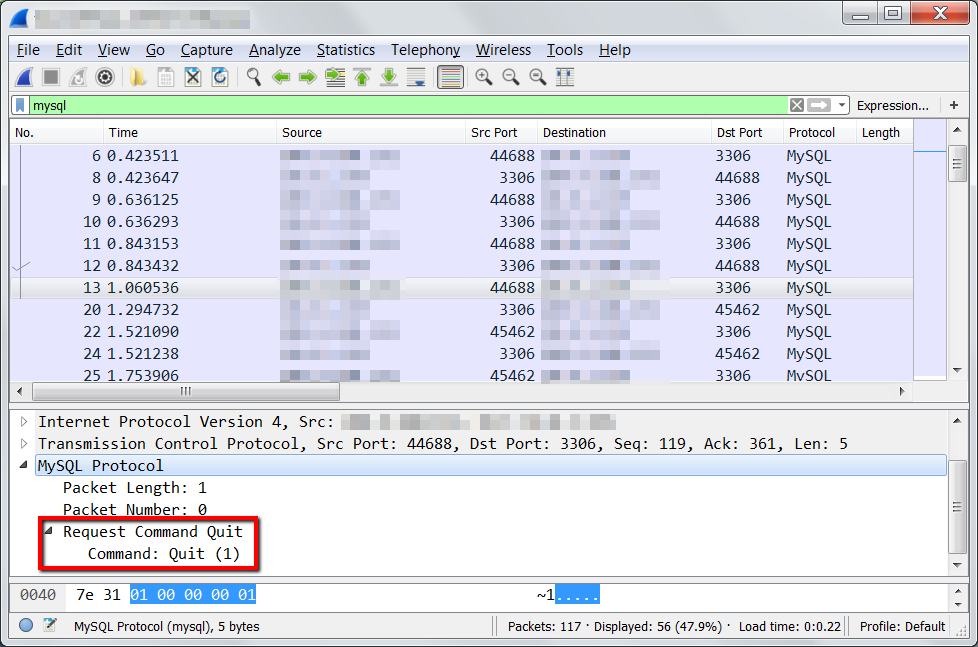
Task: Open capture options gear icon
Action: coord(105,77)
